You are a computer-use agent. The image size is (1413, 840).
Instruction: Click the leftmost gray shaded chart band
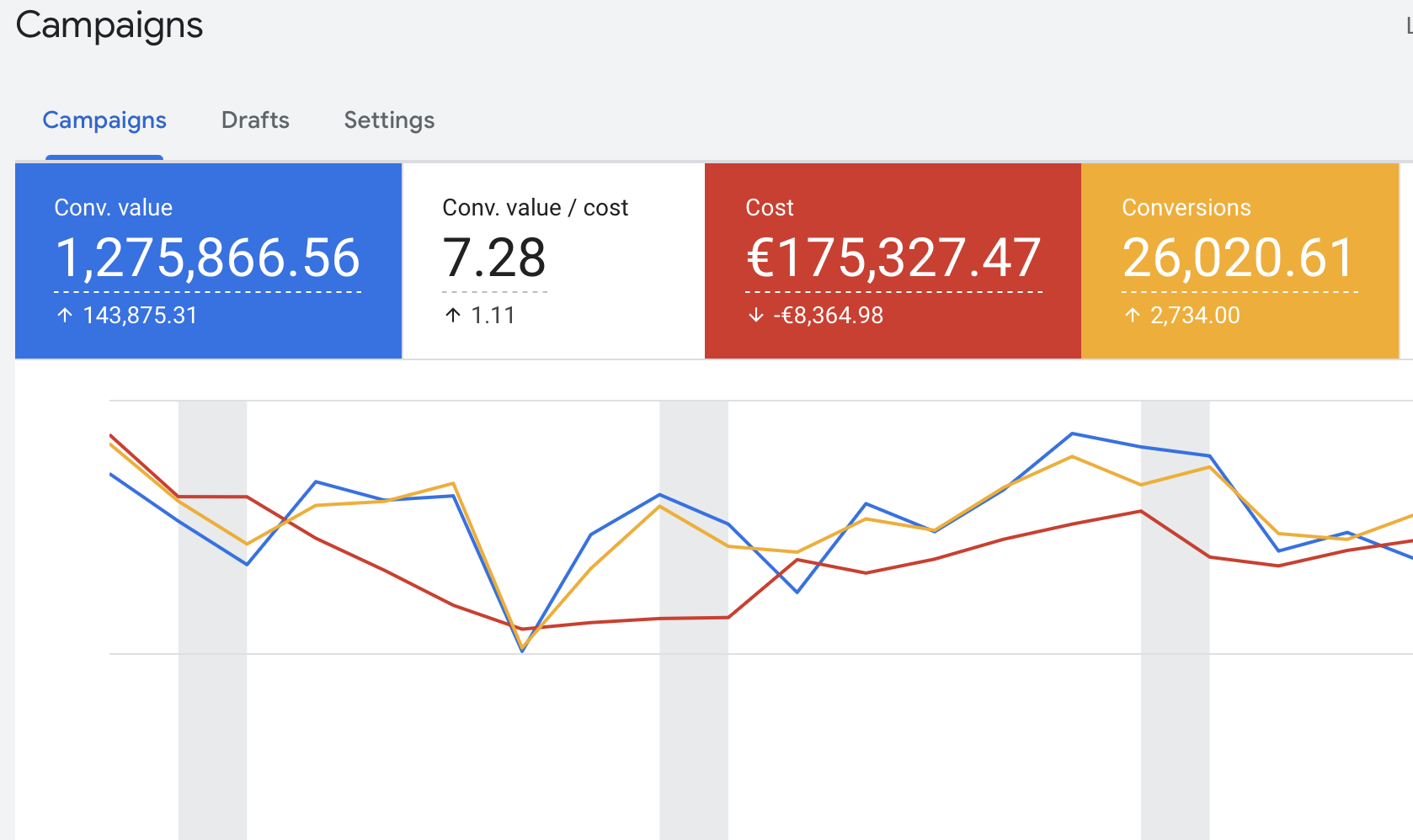(x=212, y=715)
